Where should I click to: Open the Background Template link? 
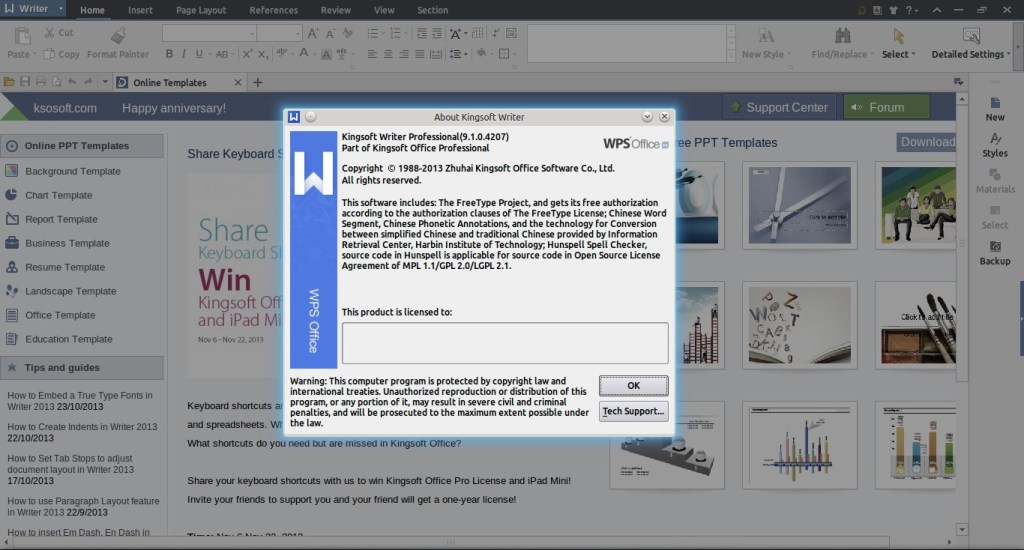tap(72, 171)
